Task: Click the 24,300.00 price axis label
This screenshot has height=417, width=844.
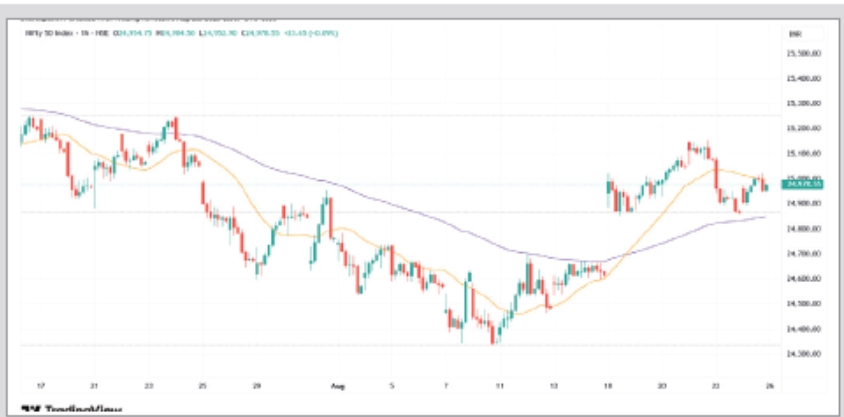Action: pos(804,353)
